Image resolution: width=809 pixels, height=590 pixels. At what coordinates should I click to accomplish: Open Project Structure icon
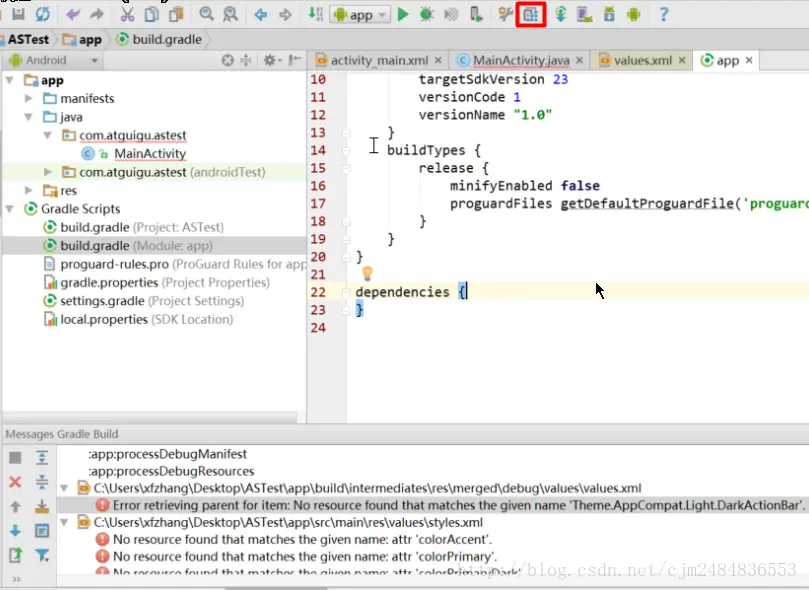(x=531, y=14)
